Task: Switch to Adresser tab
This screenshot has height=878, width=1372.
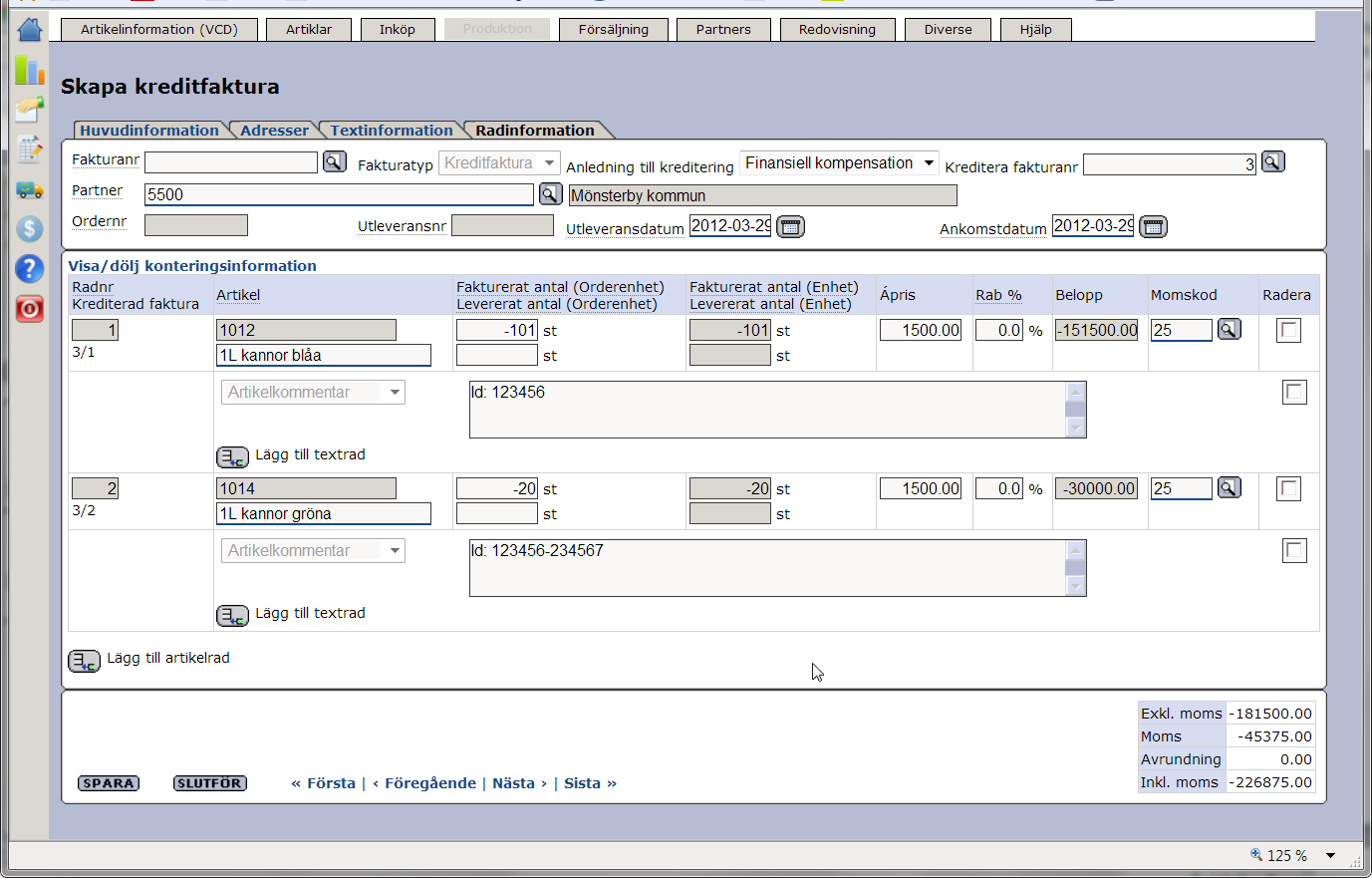Action: tap(275, 130)
